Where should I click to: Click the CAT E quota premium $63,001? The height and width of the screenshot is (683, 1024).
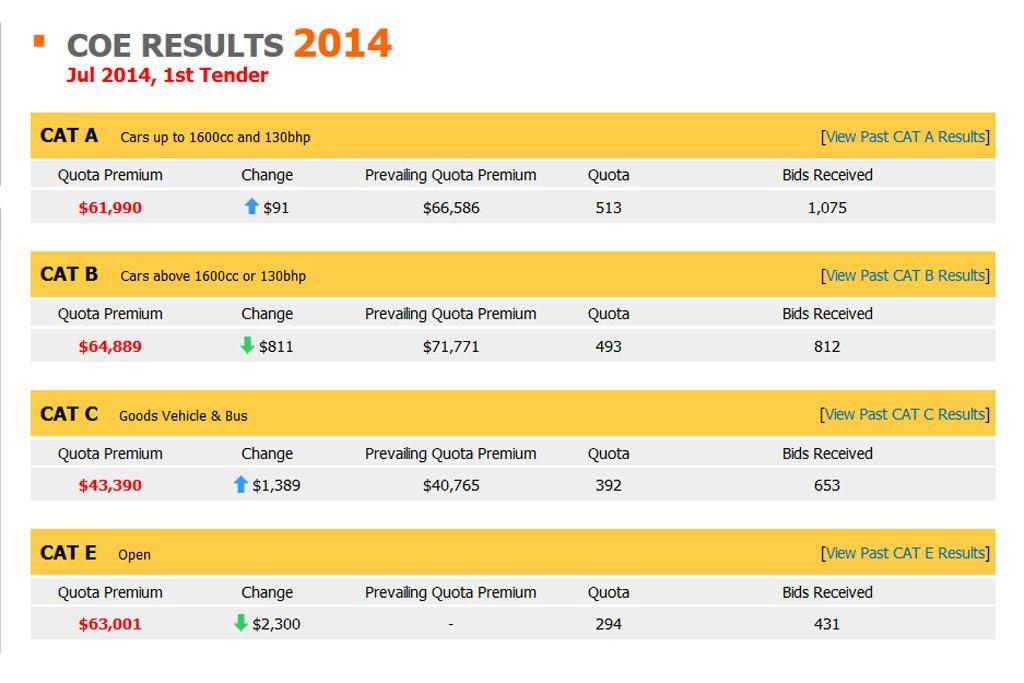[x=110, y=624]
